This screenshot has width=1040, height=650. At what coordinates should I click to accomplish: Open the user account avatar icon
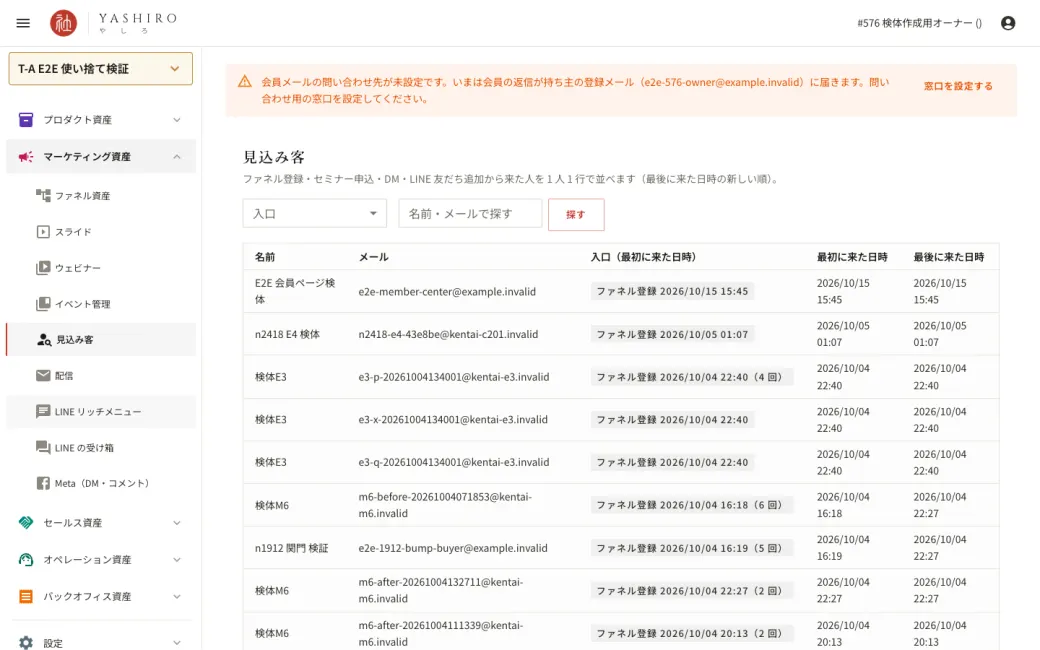[x=1008, y=23]
